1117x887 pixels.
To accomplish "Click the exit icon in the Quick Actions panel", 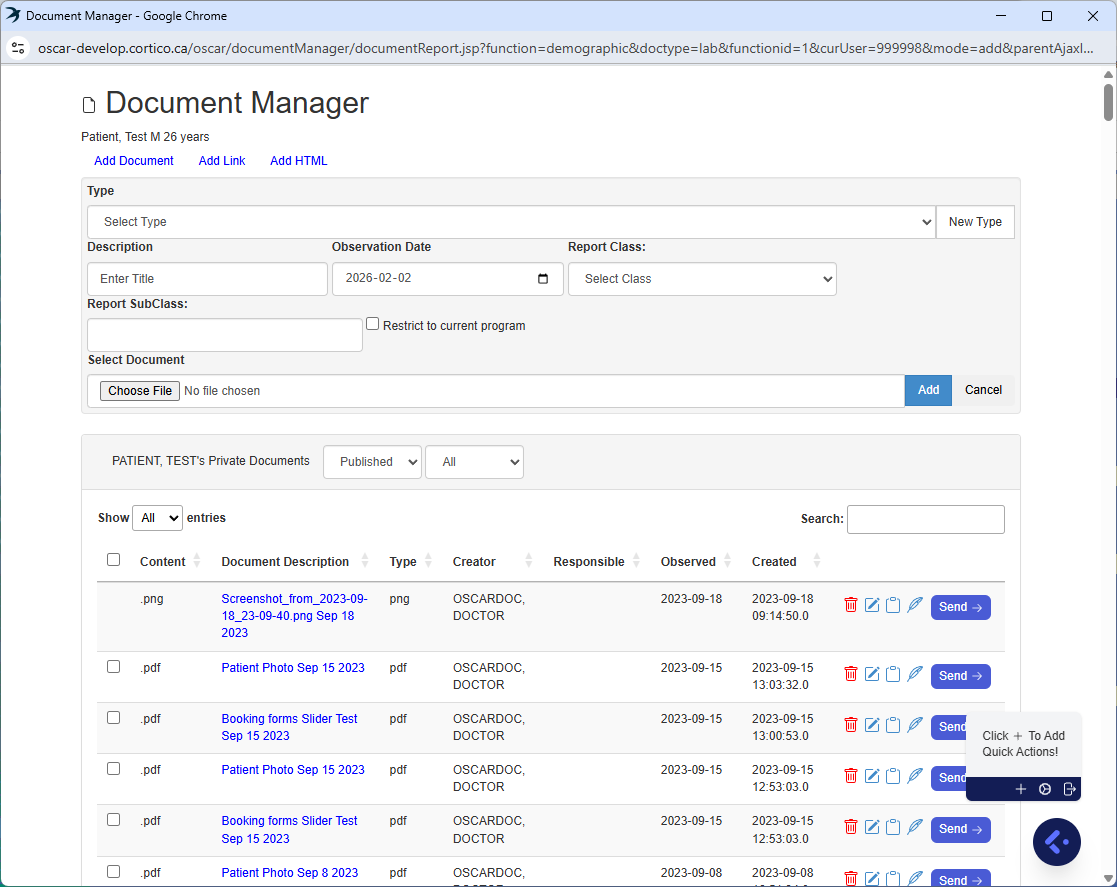I will pyautogui.click(x=1069, y=789).
